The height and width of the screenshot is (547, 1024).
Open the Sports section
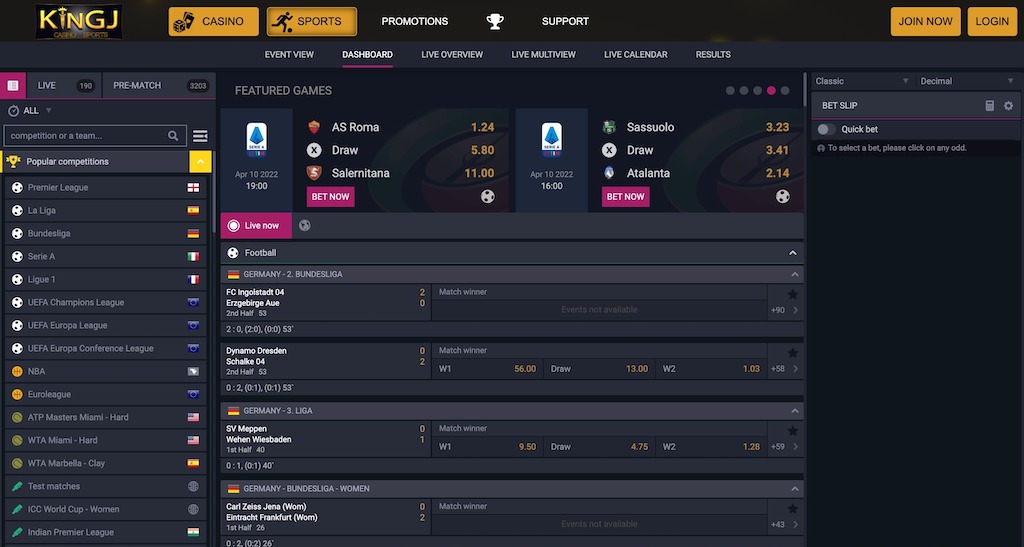click(312, 22)
